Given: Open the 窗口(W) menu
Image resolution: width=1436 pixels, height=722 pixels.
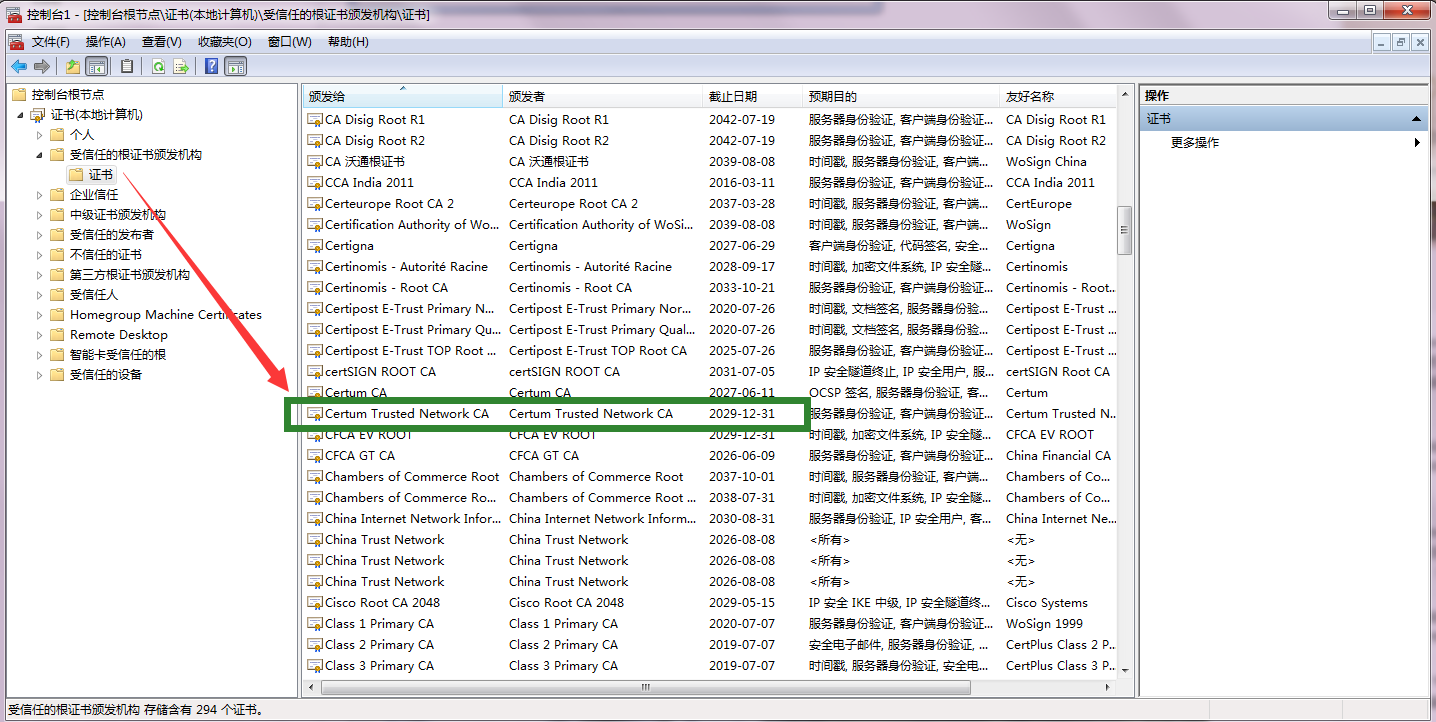Looking at the screenshot, I should pyautogui.click(x=290, y=42).
